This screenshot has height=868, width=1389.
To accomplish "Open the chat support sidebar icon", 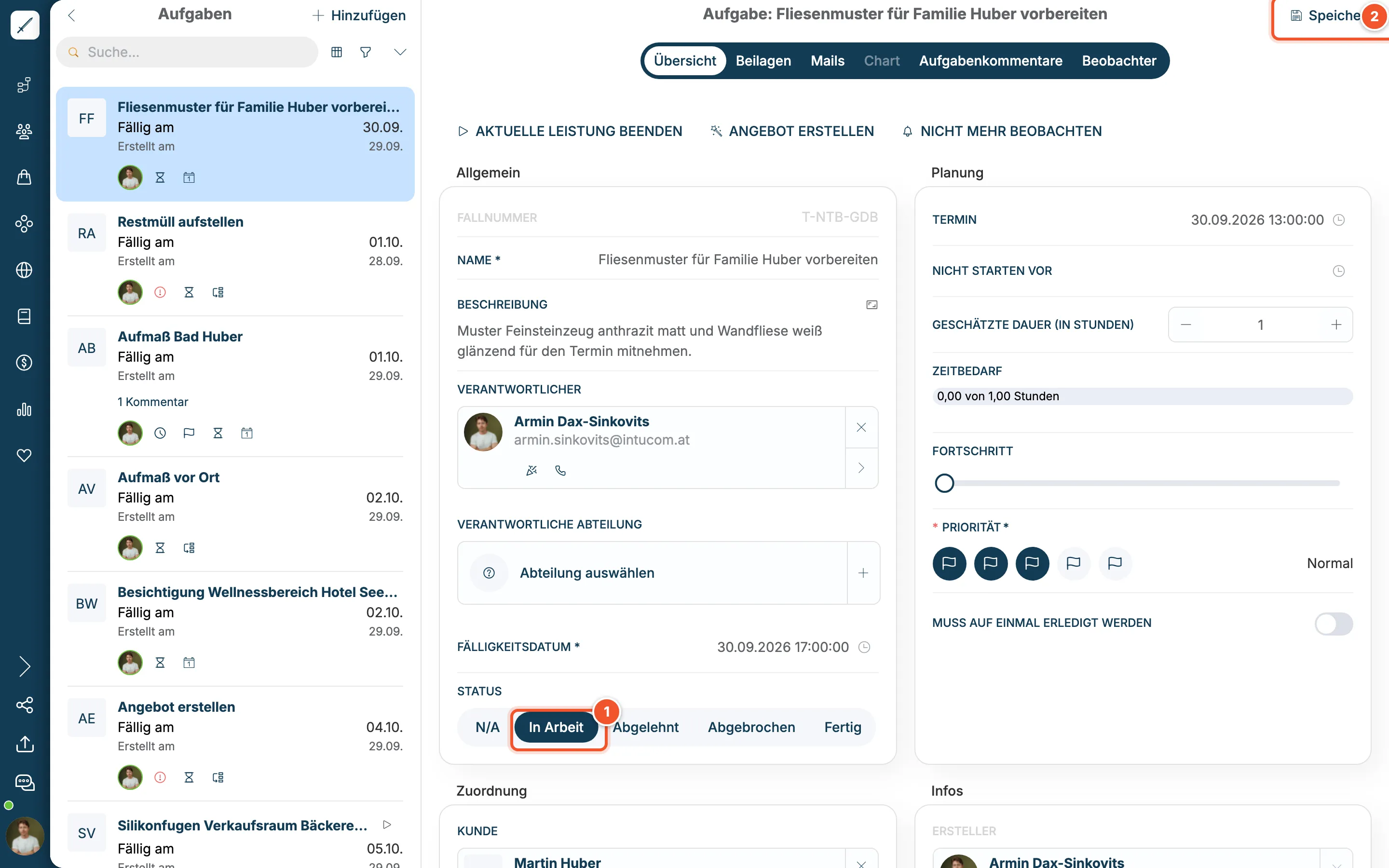I will 25,783.
